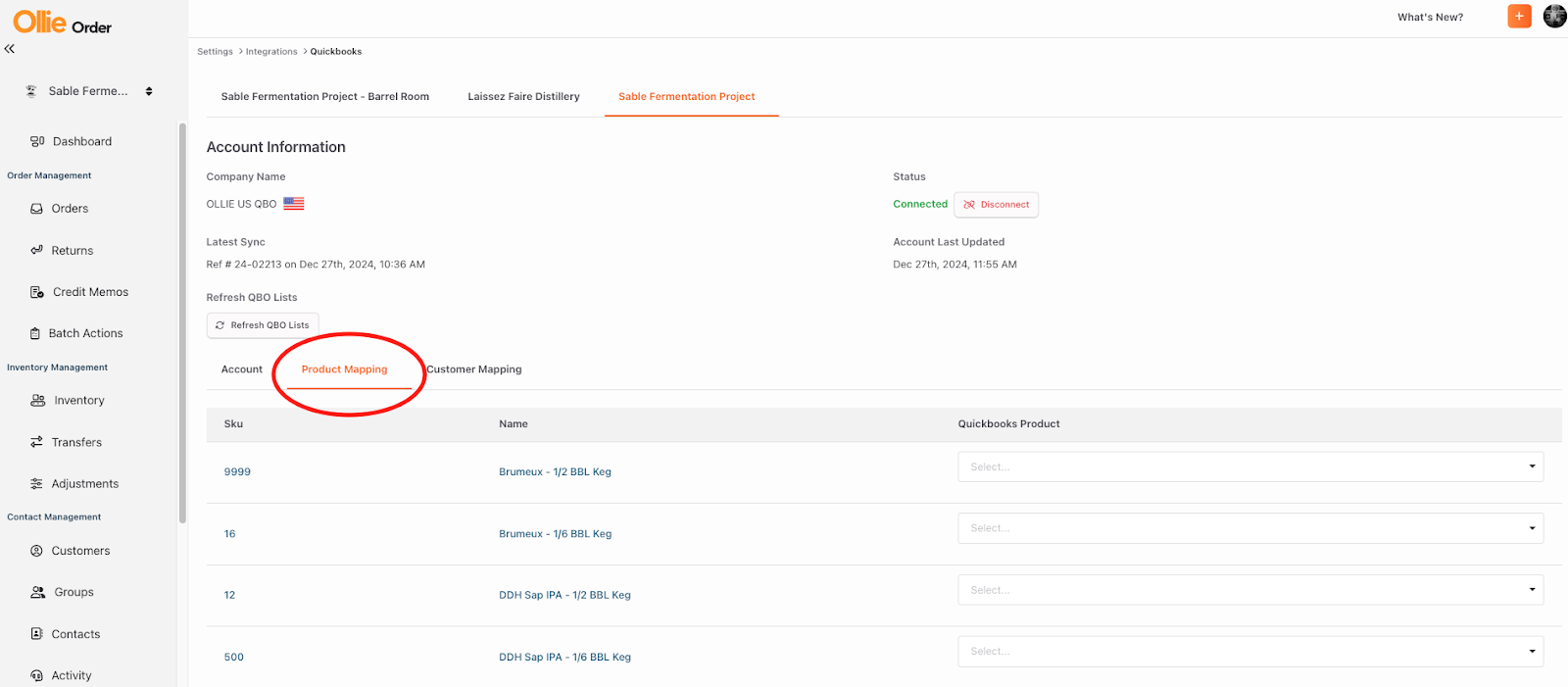Viewport: 1568px width, 687px height.
Task: Open Batch Actions page
Action: 86,333
